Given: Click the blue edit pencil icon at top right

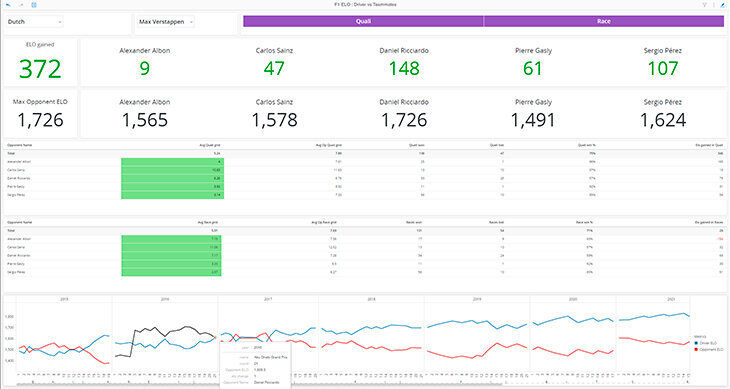Looking at the screenshot, I should (723, 5).
